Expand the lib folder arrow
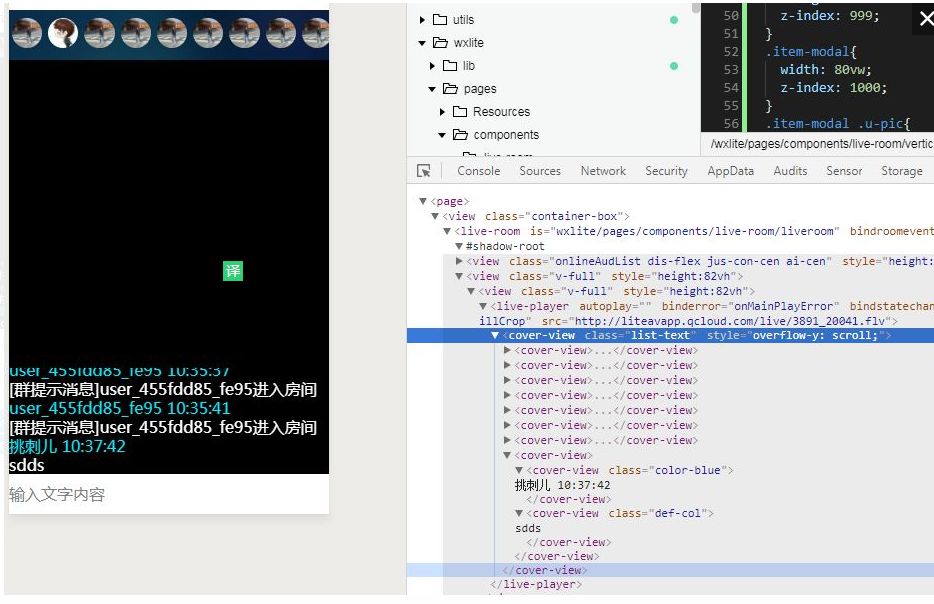This screenshot has width=934, height=604. pyautogui.click(x=432, y=66)
